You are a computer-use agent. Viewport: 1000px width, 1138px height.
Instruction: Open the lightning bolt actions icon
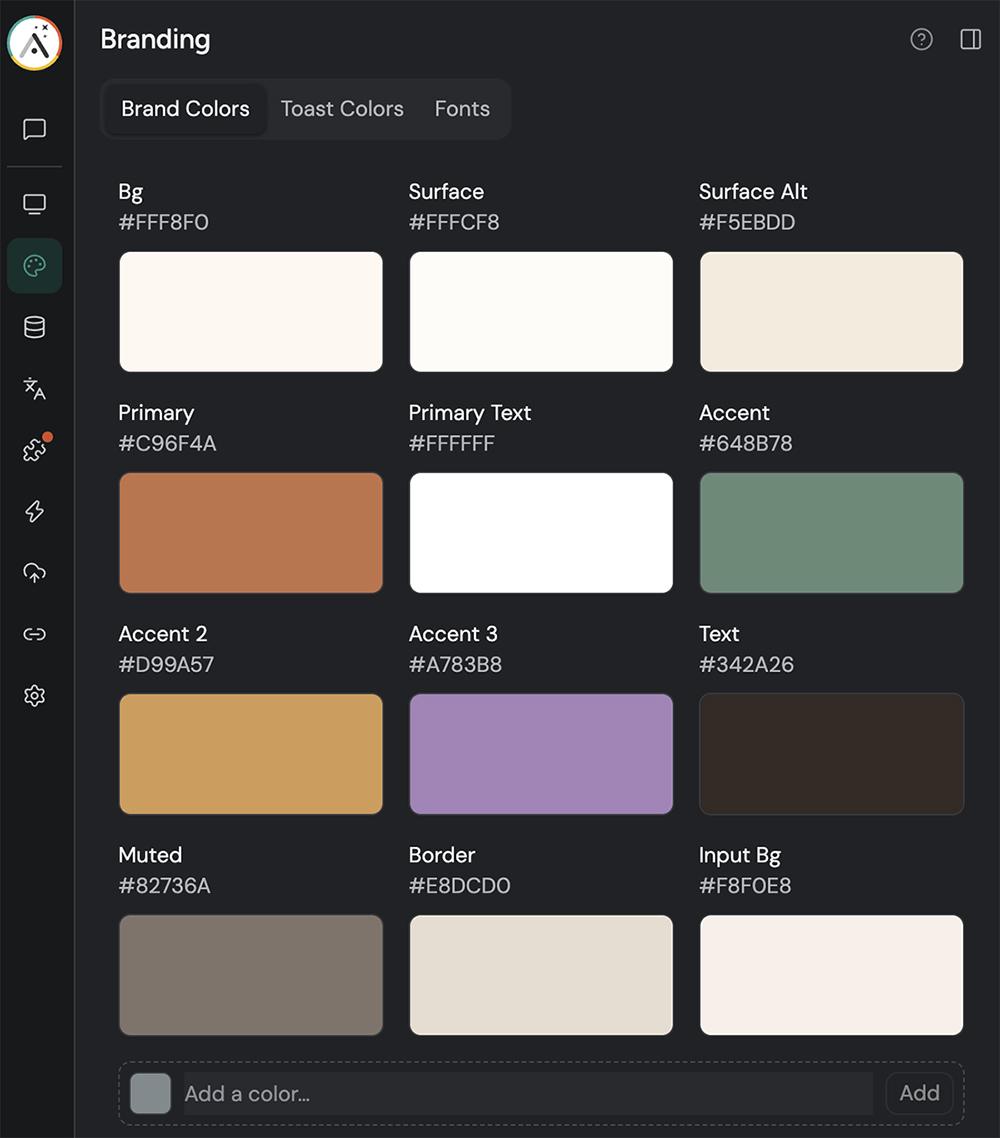click(35, 512)
